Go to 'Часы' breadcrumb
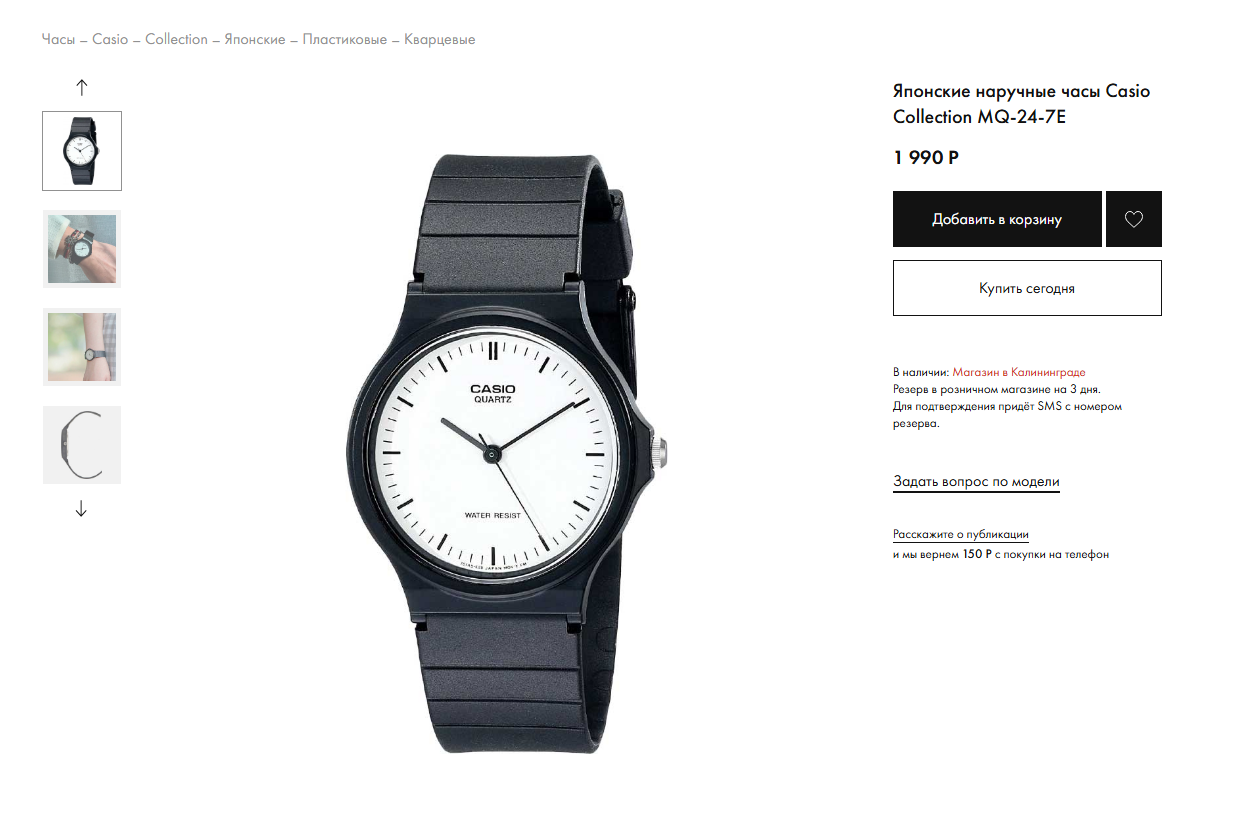Viewport: 1236px width, 828px height. click(x=58, y=40)
